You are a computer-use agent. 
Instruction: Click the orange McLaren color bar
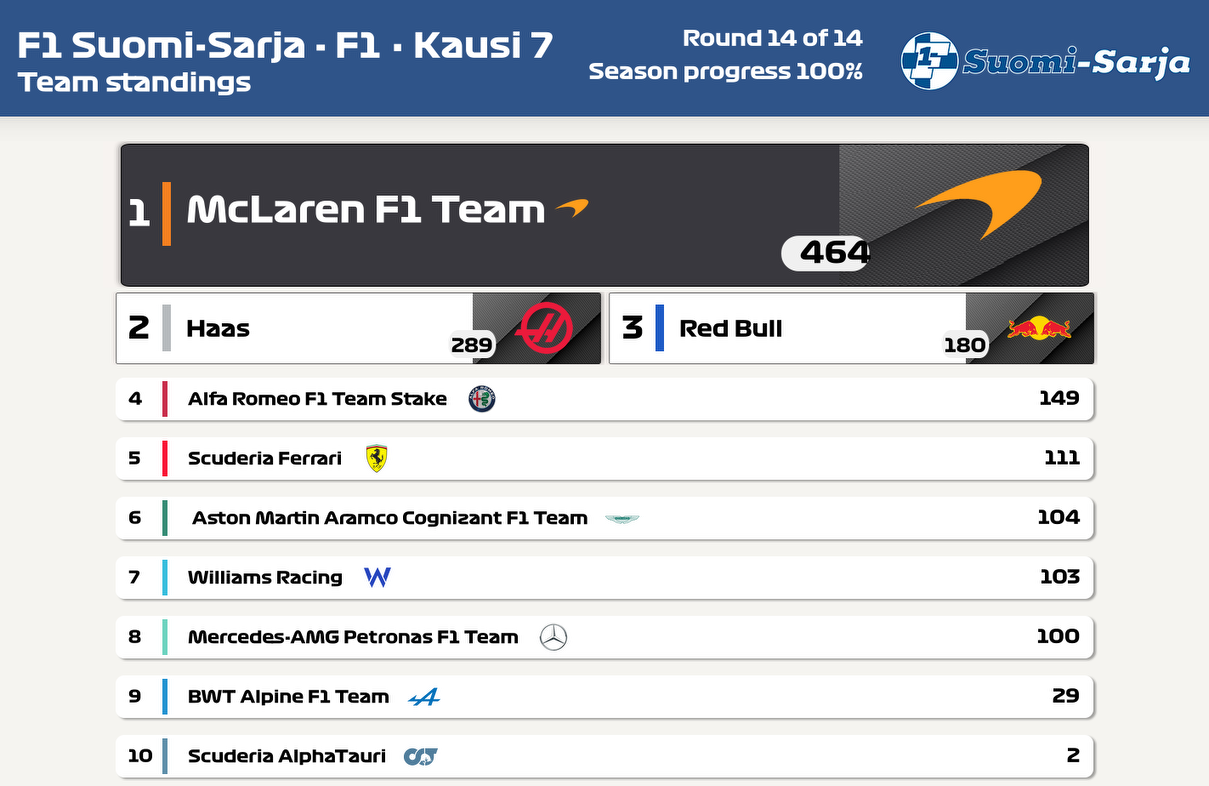[x=166, y=213]
